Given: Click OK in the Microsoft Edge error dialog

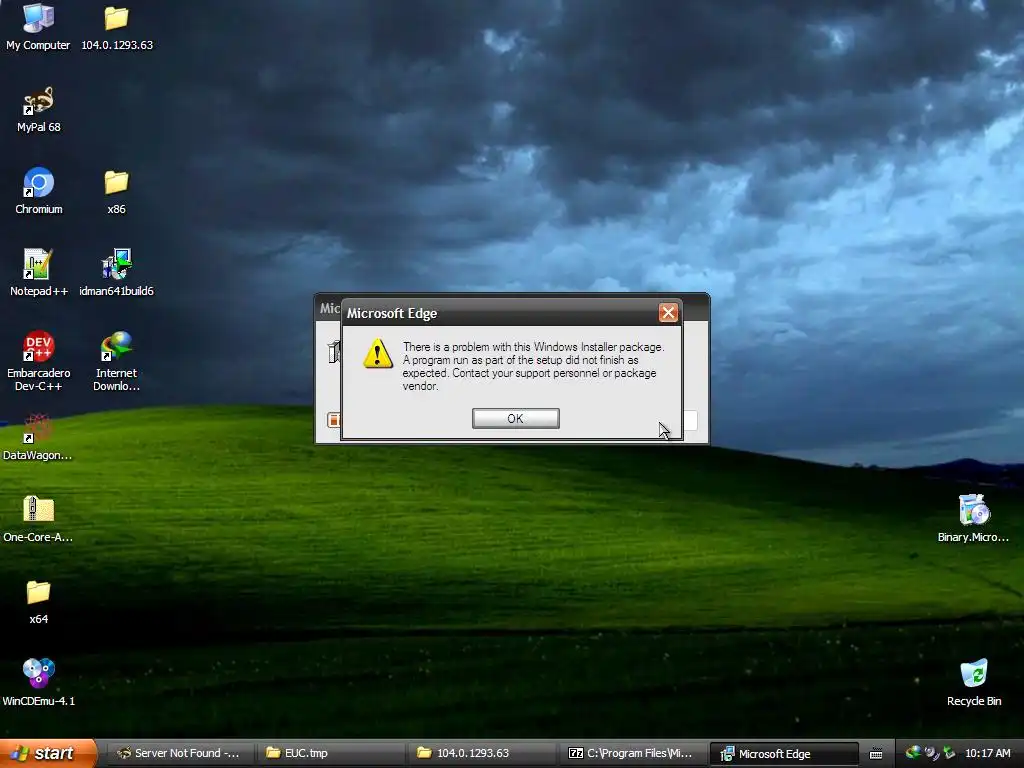Looking at the screenshot, I should [515, 419].
